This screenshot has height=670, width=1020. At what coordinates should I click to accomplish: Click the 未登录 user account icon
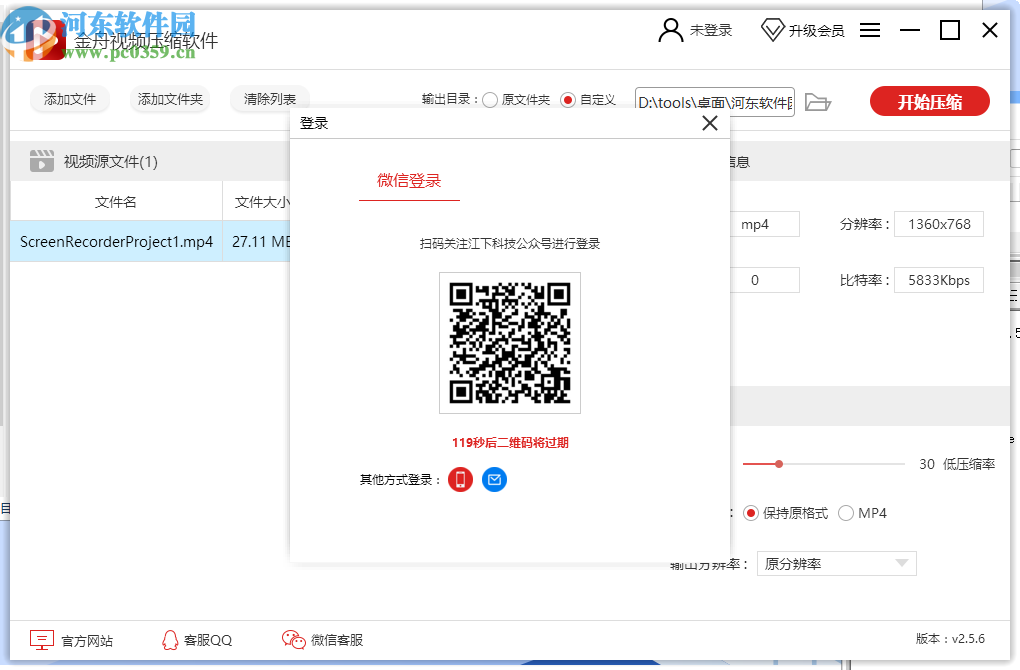click(x=670, y=30)
